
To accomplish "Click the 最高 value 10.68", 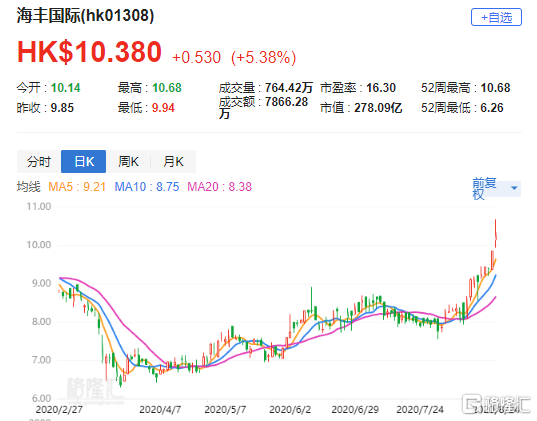I will (167, 88).
